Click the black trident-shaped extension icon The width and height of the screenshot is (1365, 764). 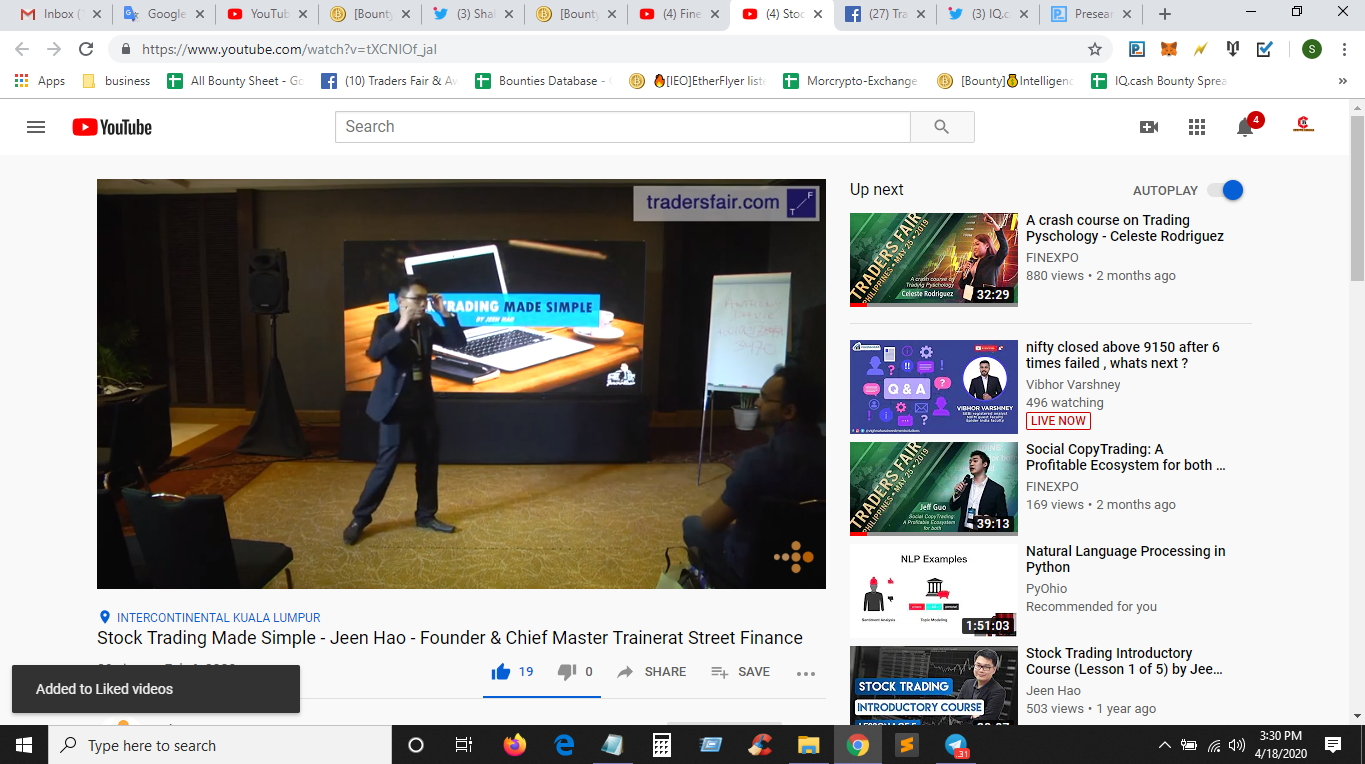click(1233, 49)
